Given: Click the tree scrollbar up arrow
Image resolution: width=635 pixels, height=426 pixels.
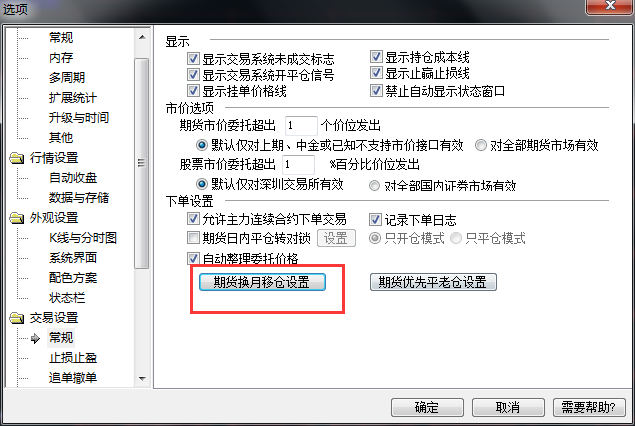Looking at the screenshot, I should pos(142,37).
